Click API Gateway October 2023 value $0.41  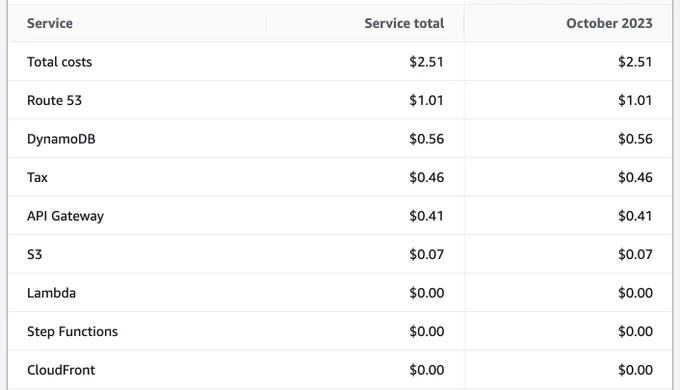tap(635, 216)
